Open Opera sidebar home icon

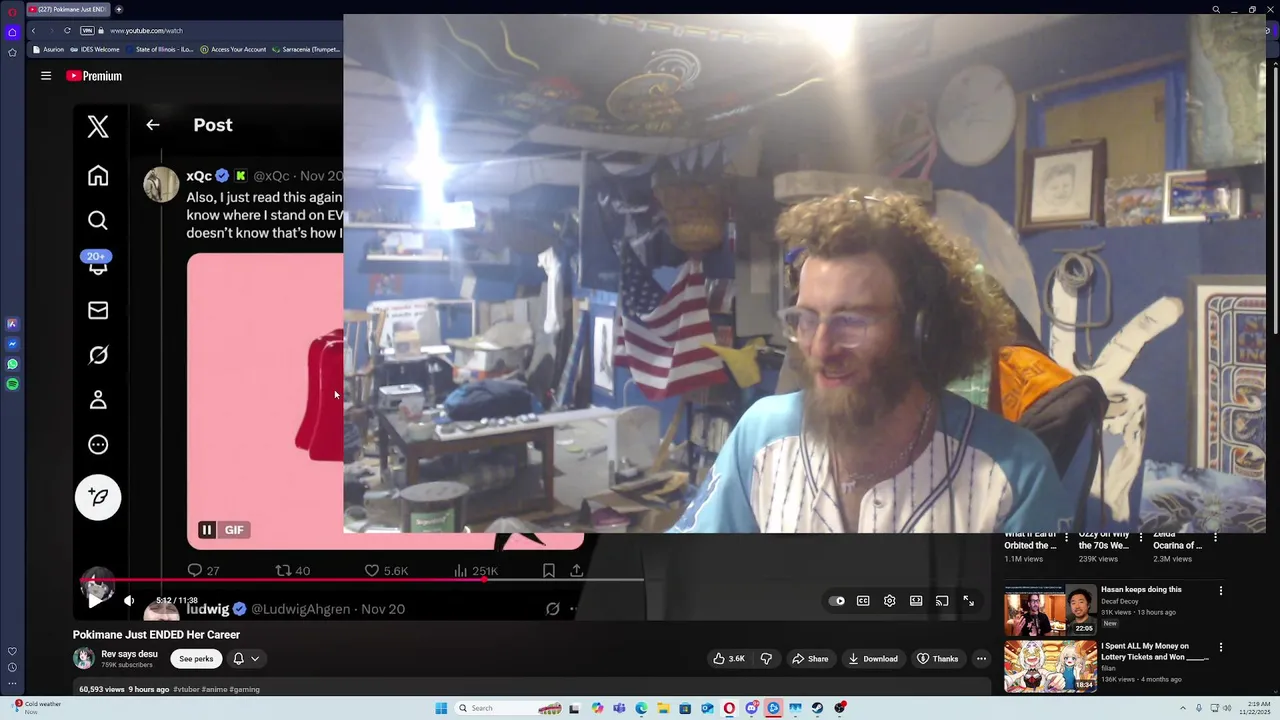[x=12, y=32]
